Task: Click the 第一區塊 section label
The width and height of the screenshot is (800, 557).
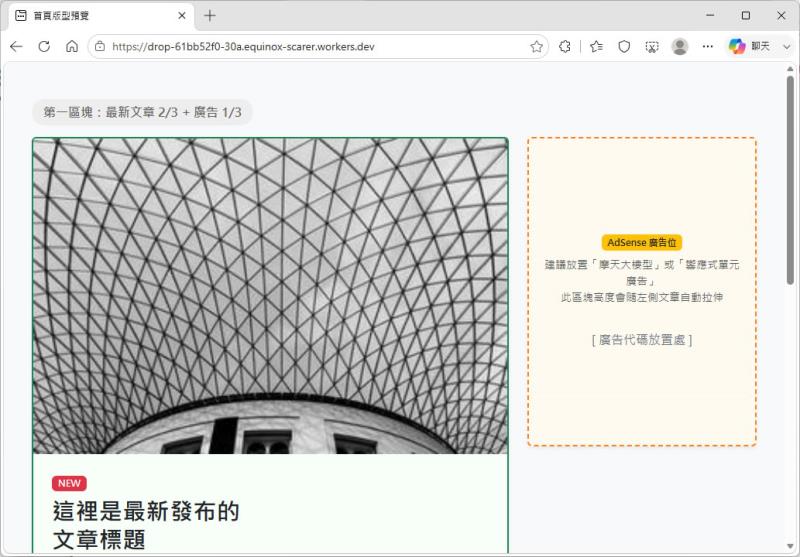Action: tap(142, 112)
